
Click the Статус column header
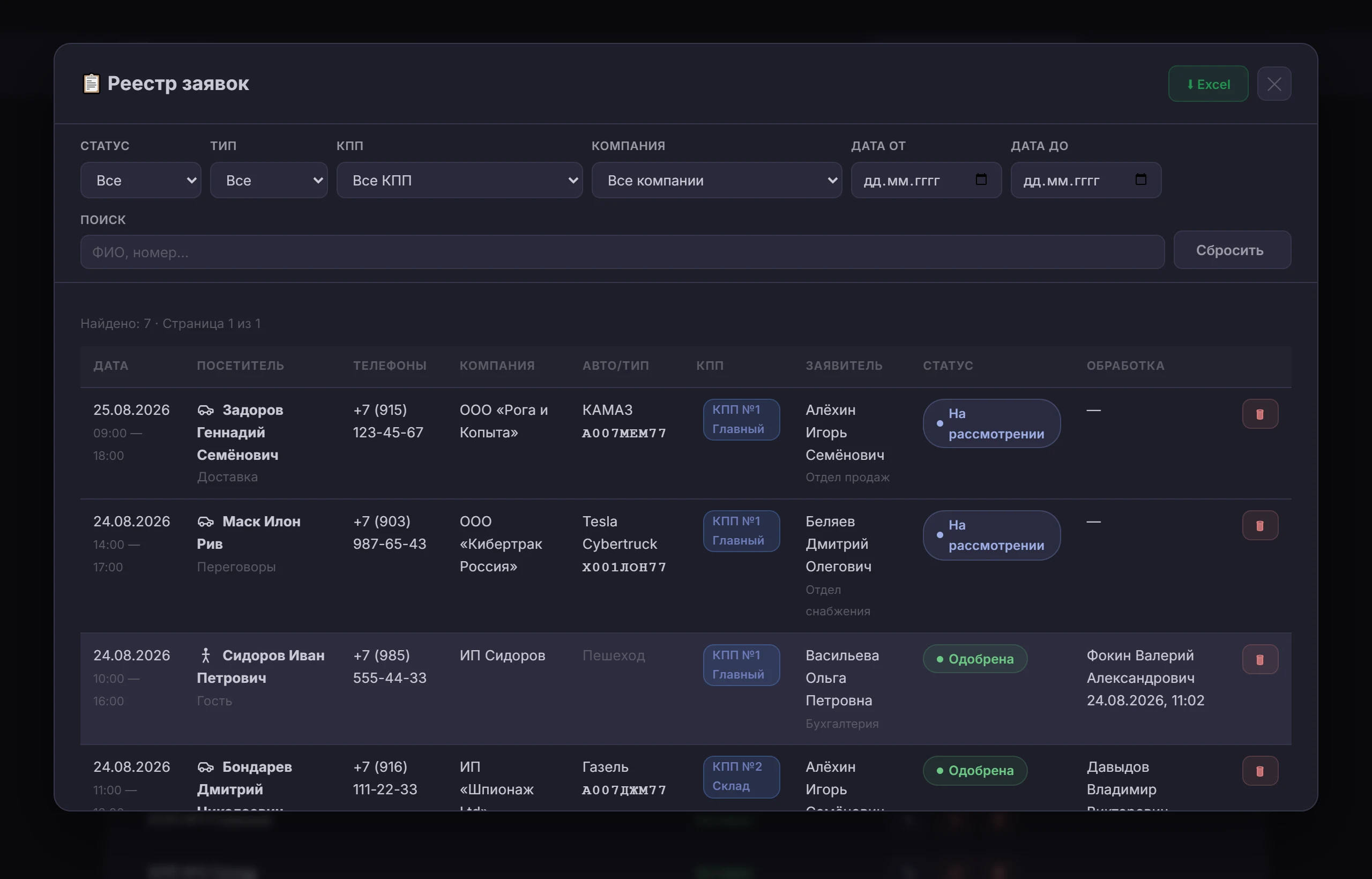[948, 366]
